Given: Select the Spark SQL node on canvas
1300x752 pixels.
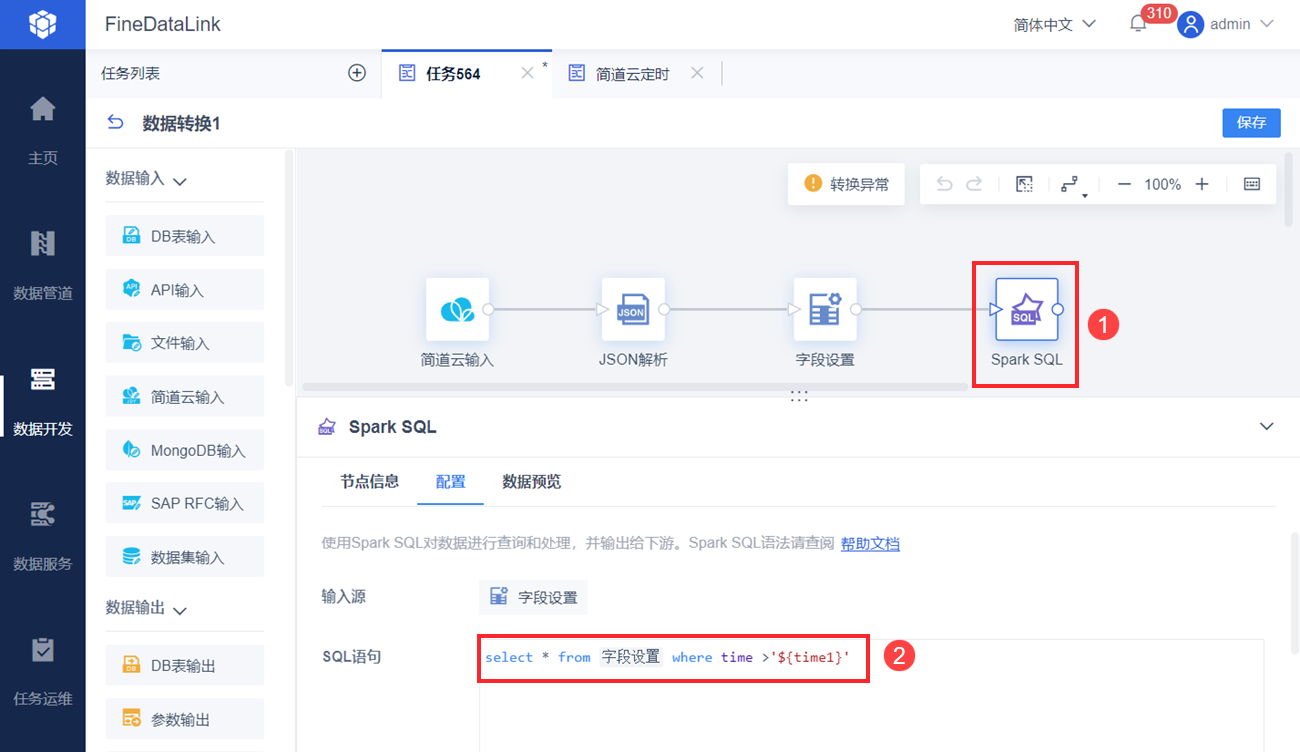Looking at the screenshot, I should (1027, 310).
